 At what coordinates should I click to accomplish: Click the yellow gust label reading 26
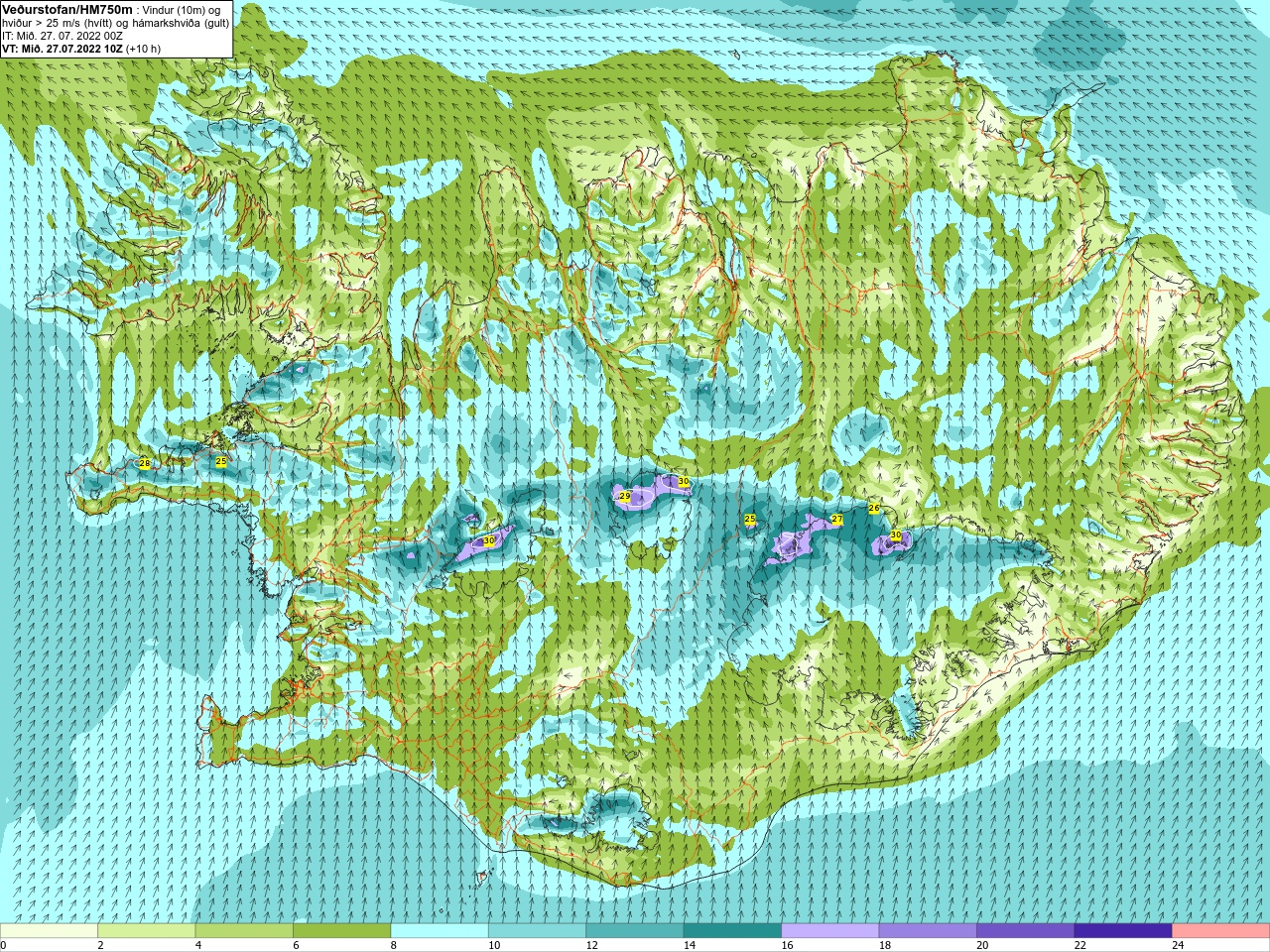pos(874,508)
